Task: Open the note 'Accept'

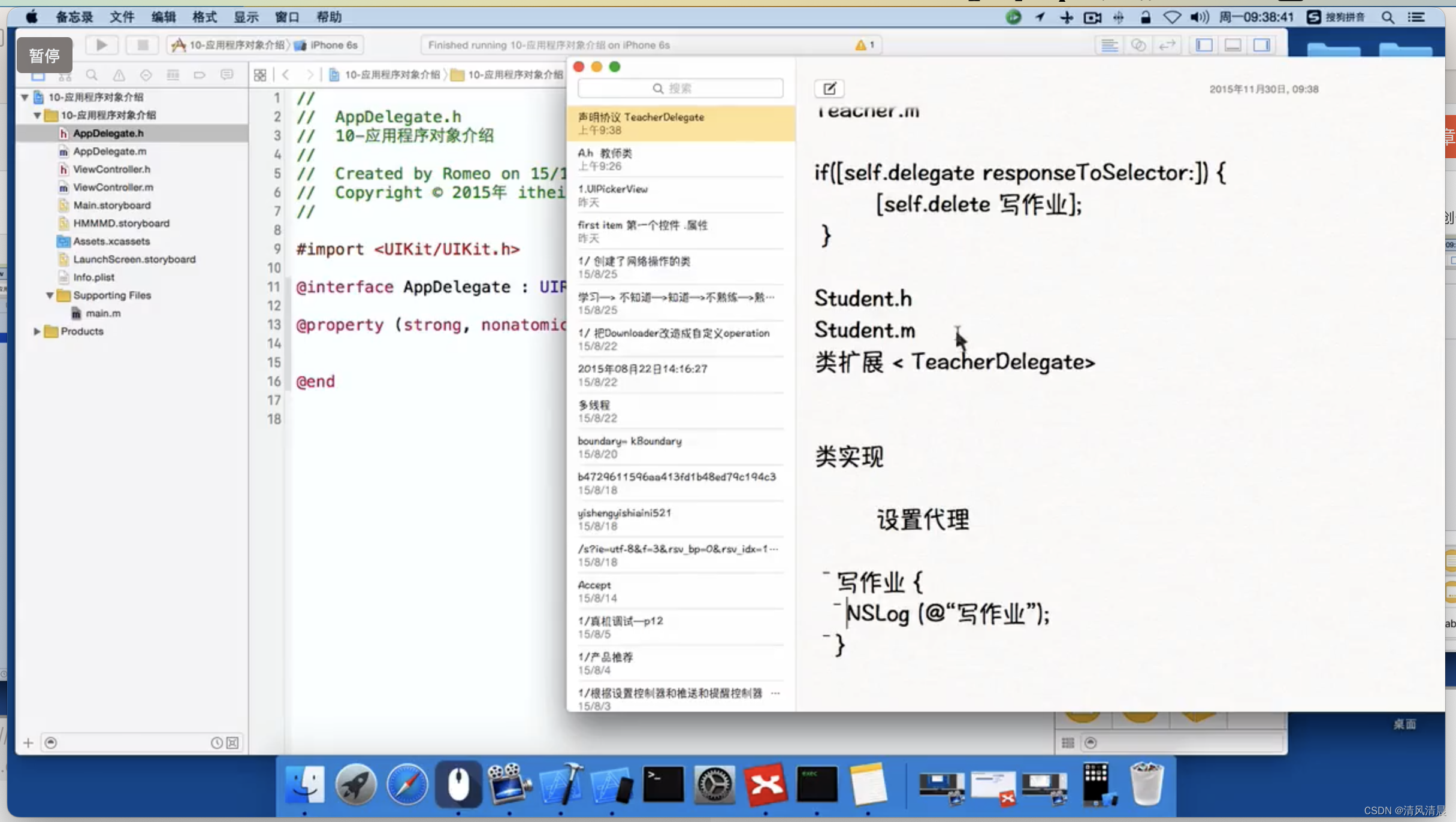Action: click(680, 591)
